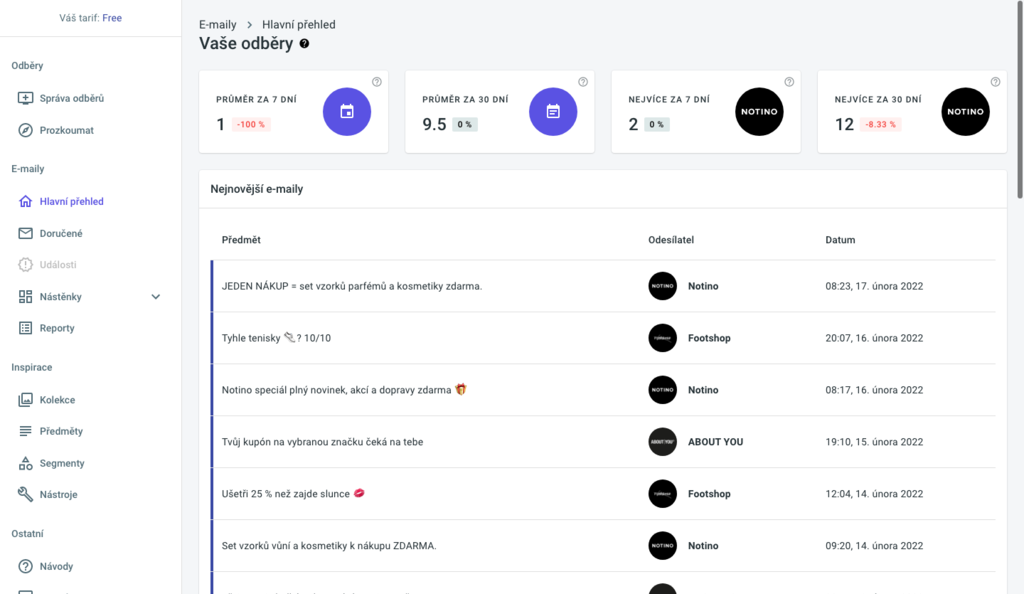
Task: Click the Hlavní přehled home icon
Action: click(x=25, y=201)
